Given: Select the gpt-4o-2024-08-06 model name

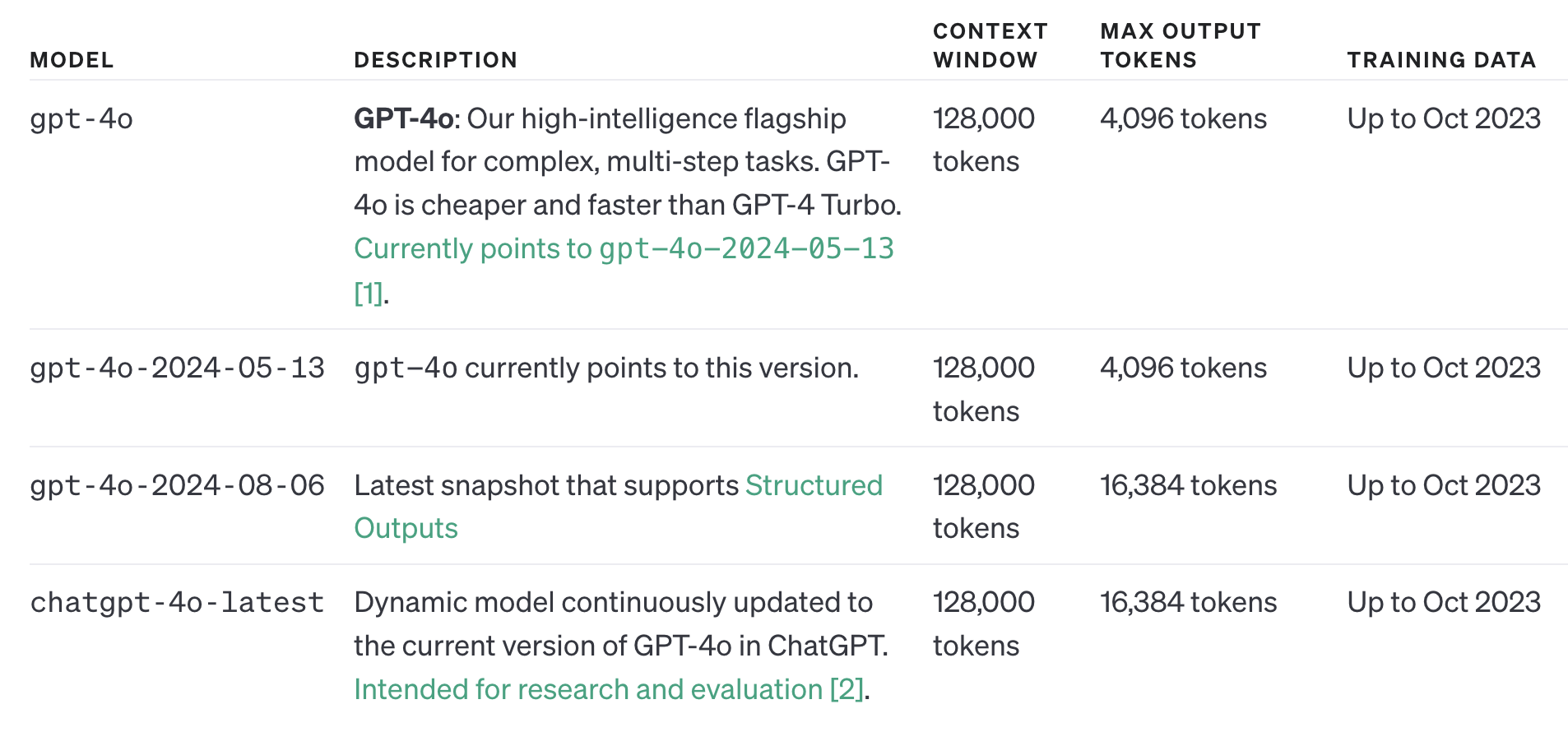Looking at the screenshot, I should 178,485.
